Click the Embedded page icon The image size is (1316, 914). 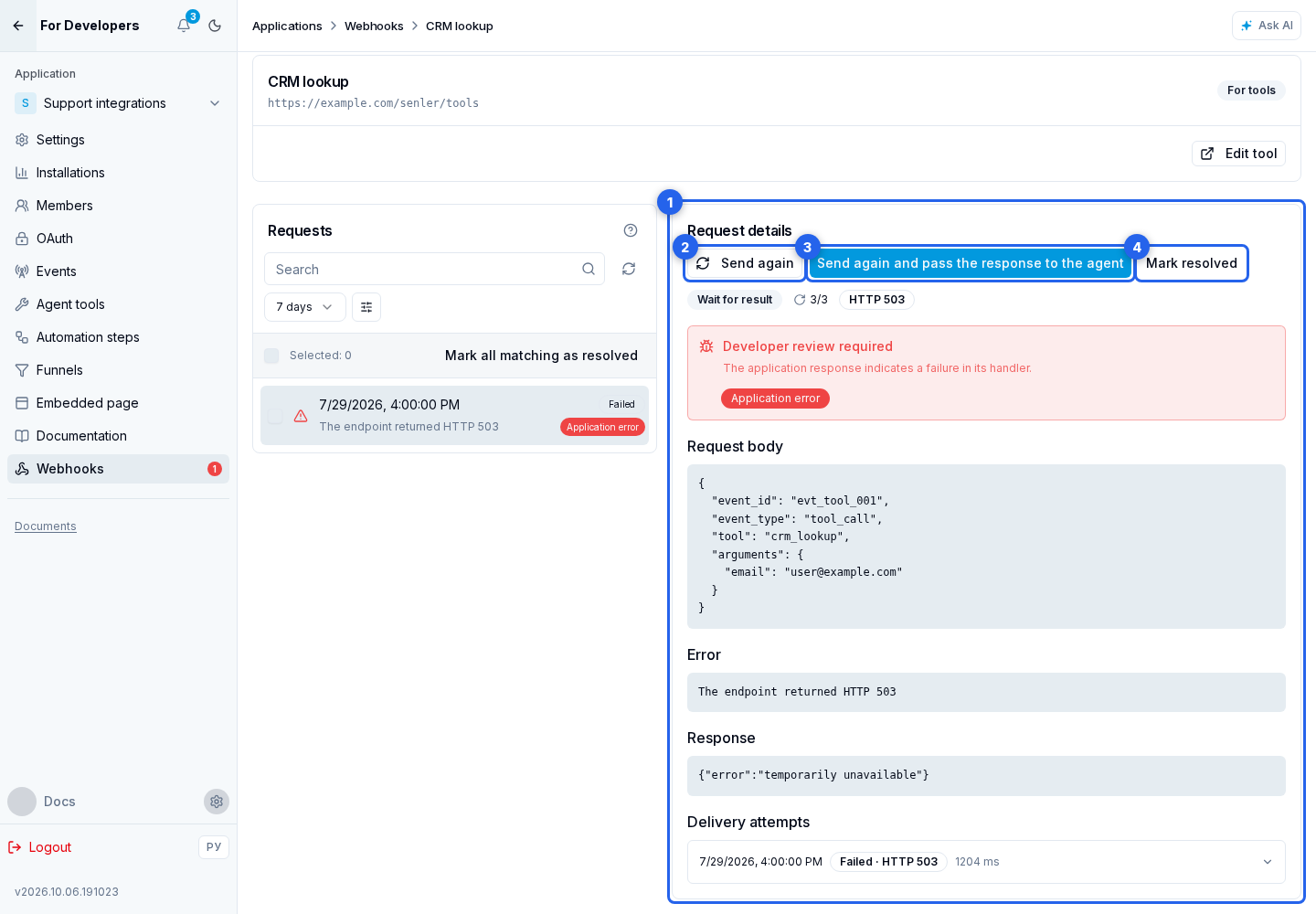point(22,403)
